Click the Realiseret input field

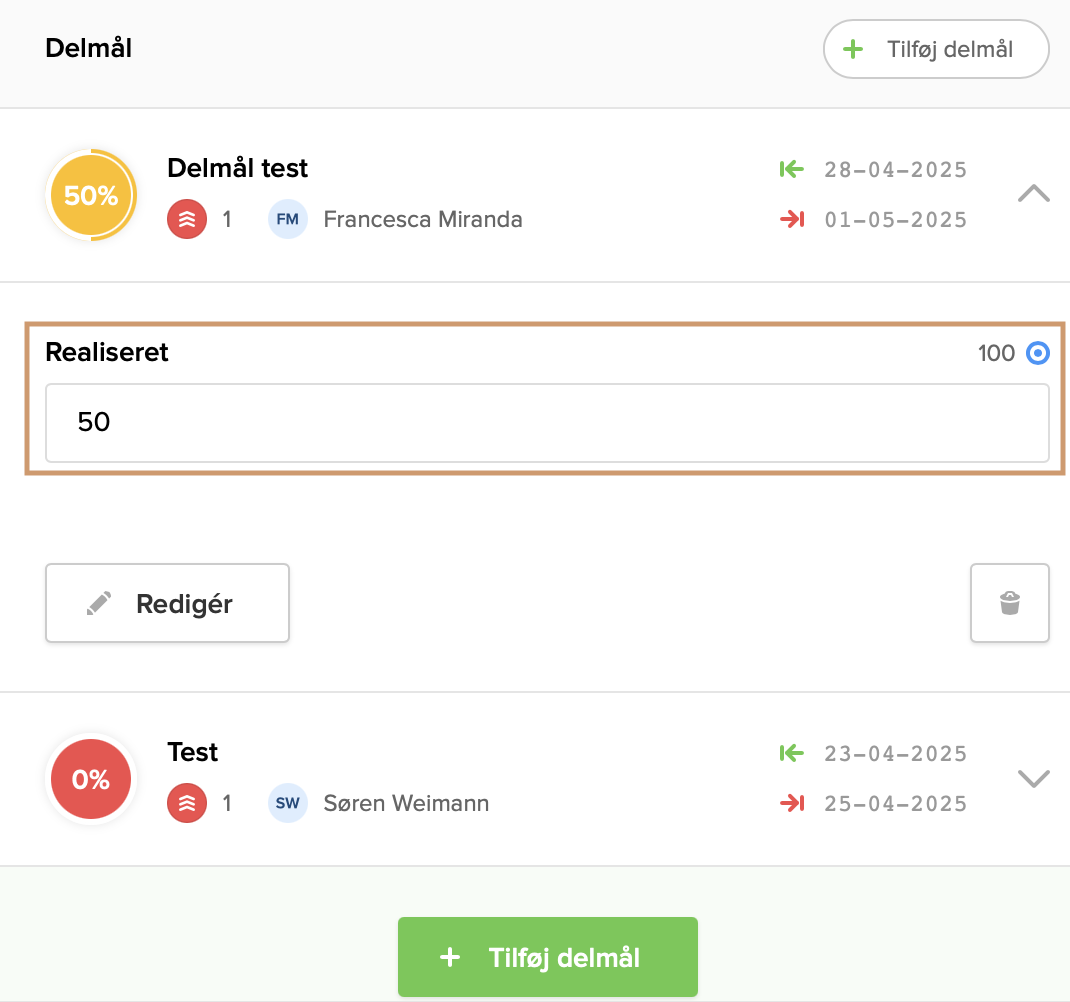[x=547, y=423]
